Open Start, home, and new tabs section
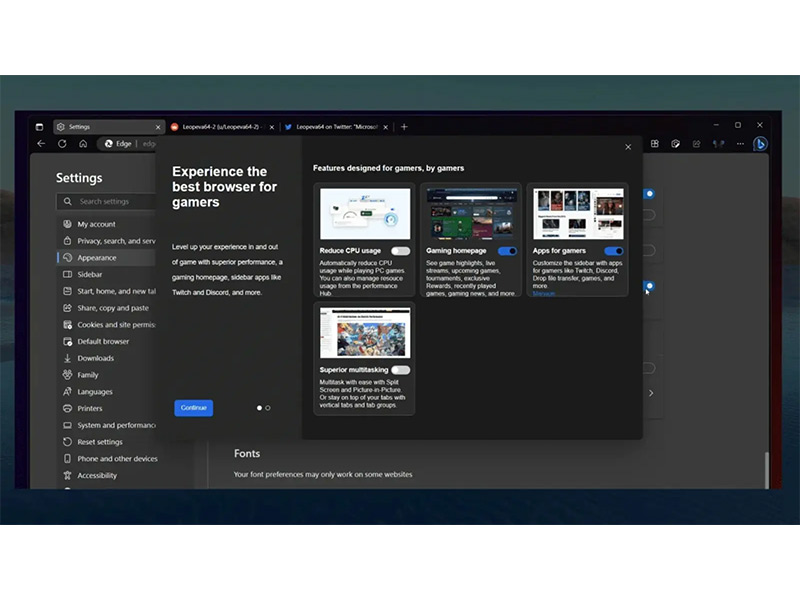The width and height of the screenshot is (800, 600). (x=106, y=291)
